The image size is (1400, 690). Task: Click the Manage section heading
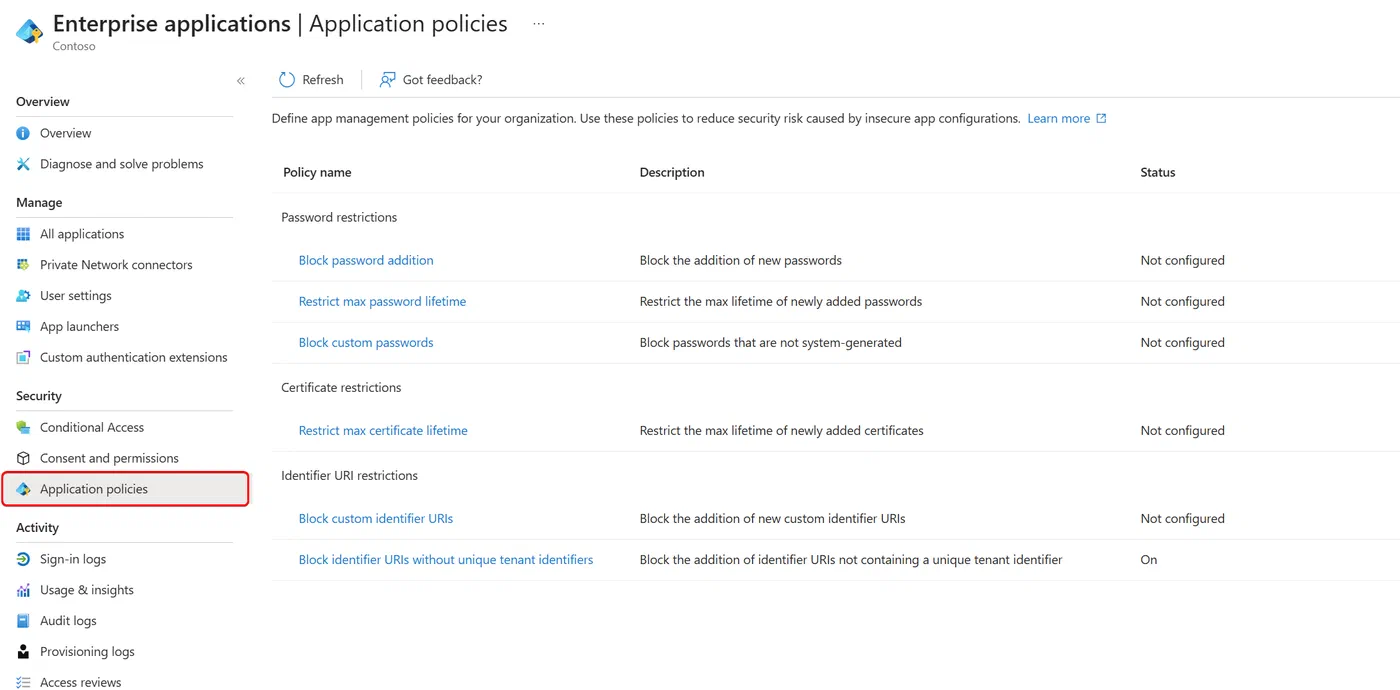[x=39, y=202]
